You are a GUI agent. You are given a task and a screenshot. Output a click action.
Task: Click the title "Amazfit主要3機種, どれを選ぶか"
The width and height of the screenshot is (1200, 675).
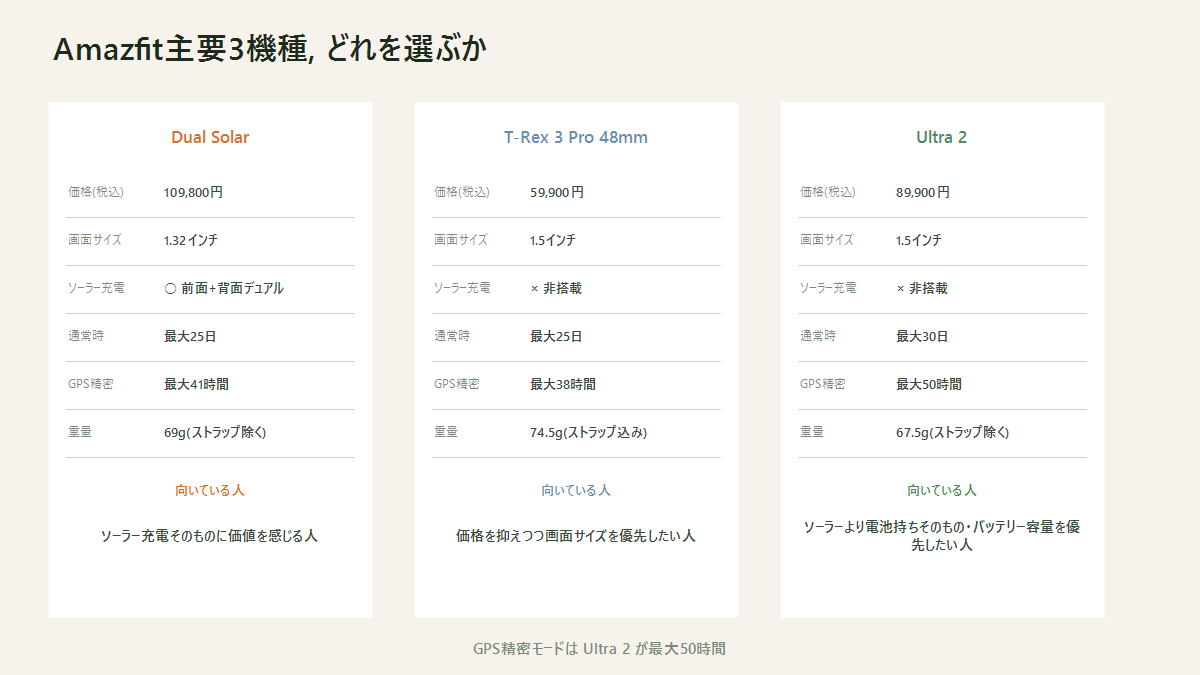click(270, 49)
